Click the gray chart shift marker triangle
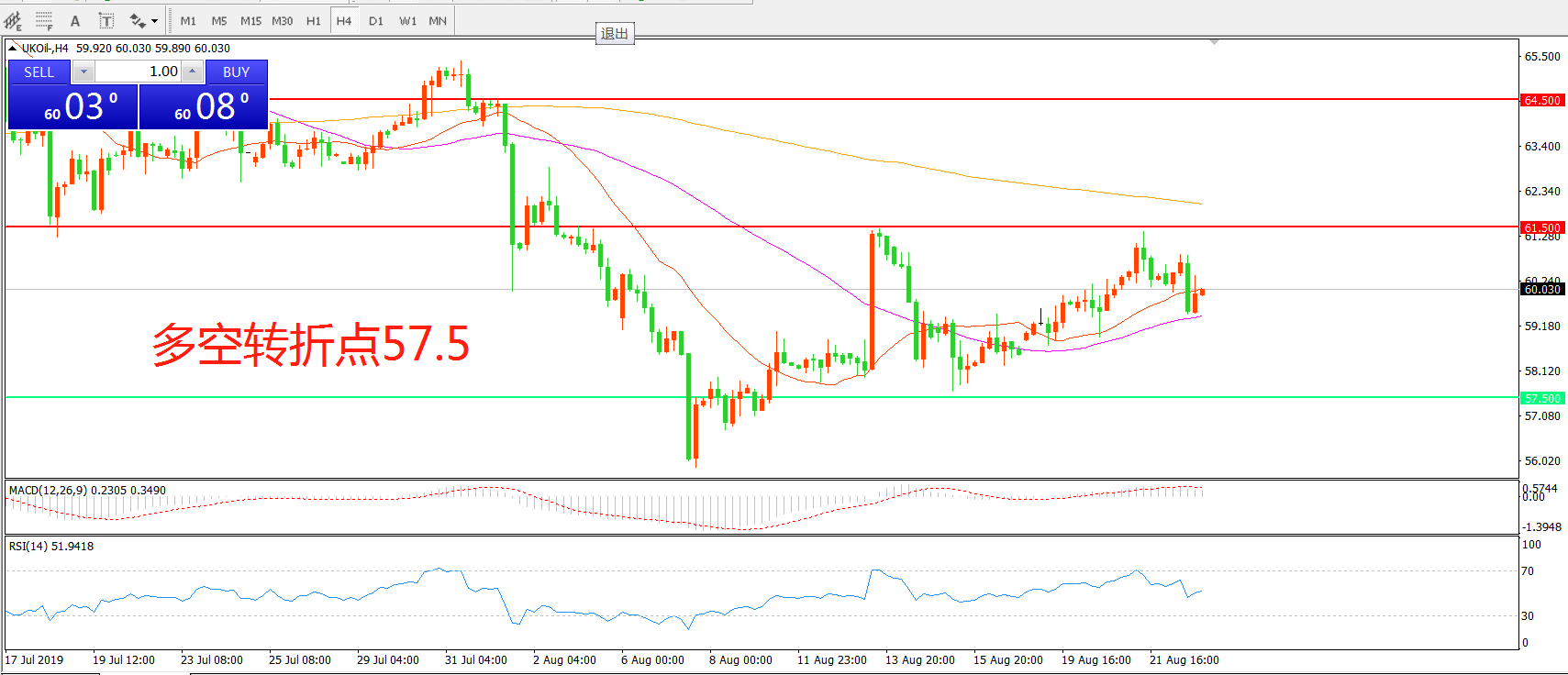This screenshot has width=1568, height=675. [1214, 42]
